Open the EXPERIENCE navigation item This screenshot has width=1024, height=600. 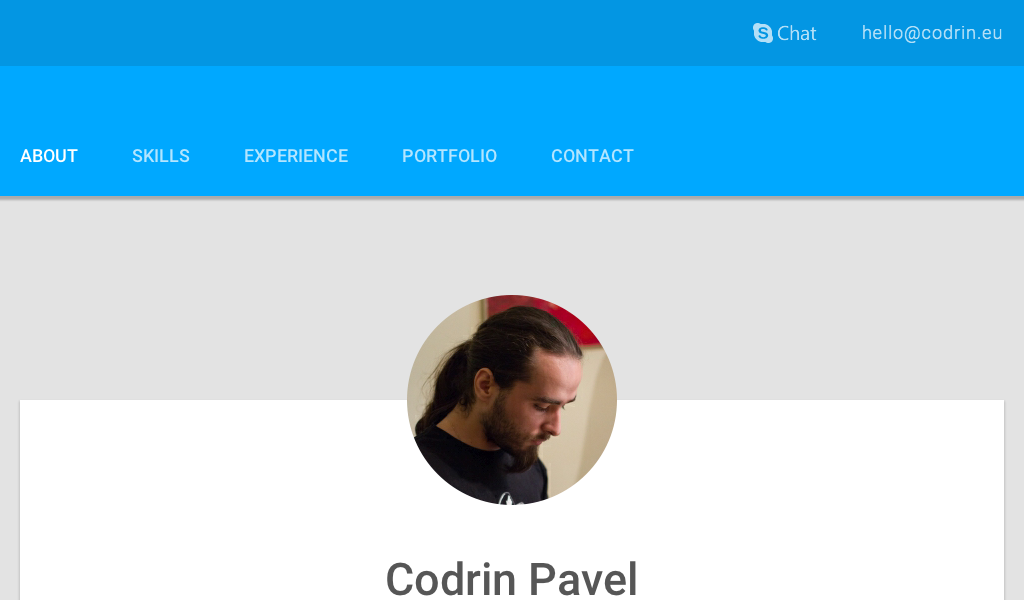tap(296, 156)
